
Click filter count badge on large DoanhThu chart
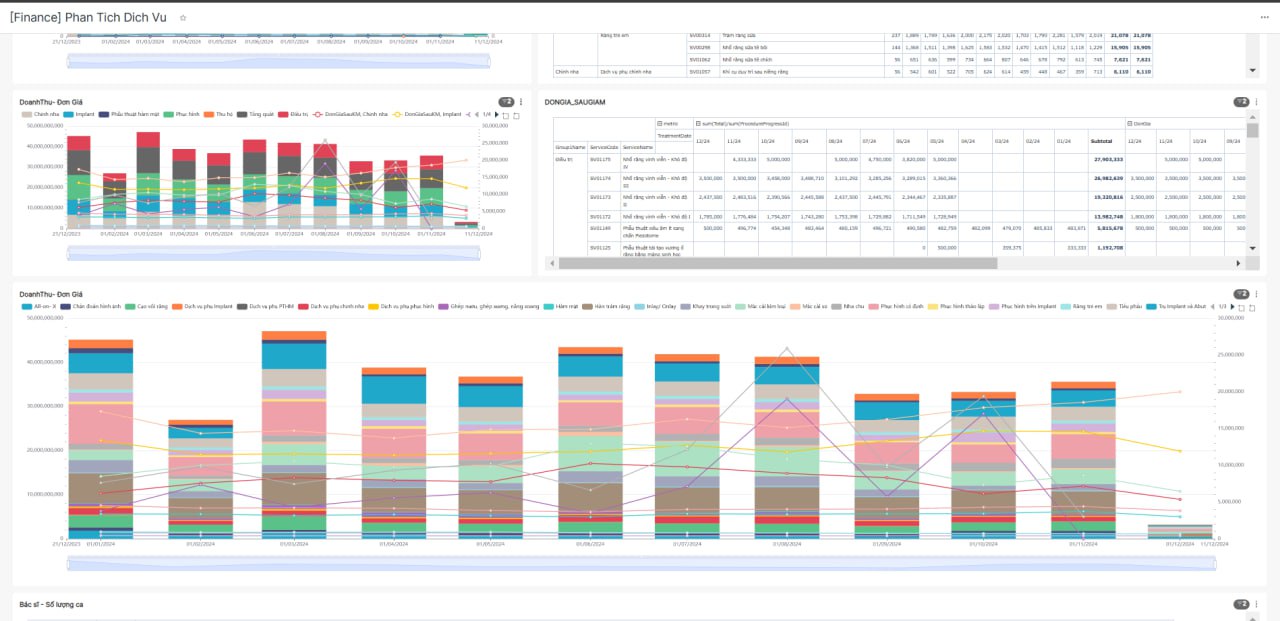(x=1241, y=294)
